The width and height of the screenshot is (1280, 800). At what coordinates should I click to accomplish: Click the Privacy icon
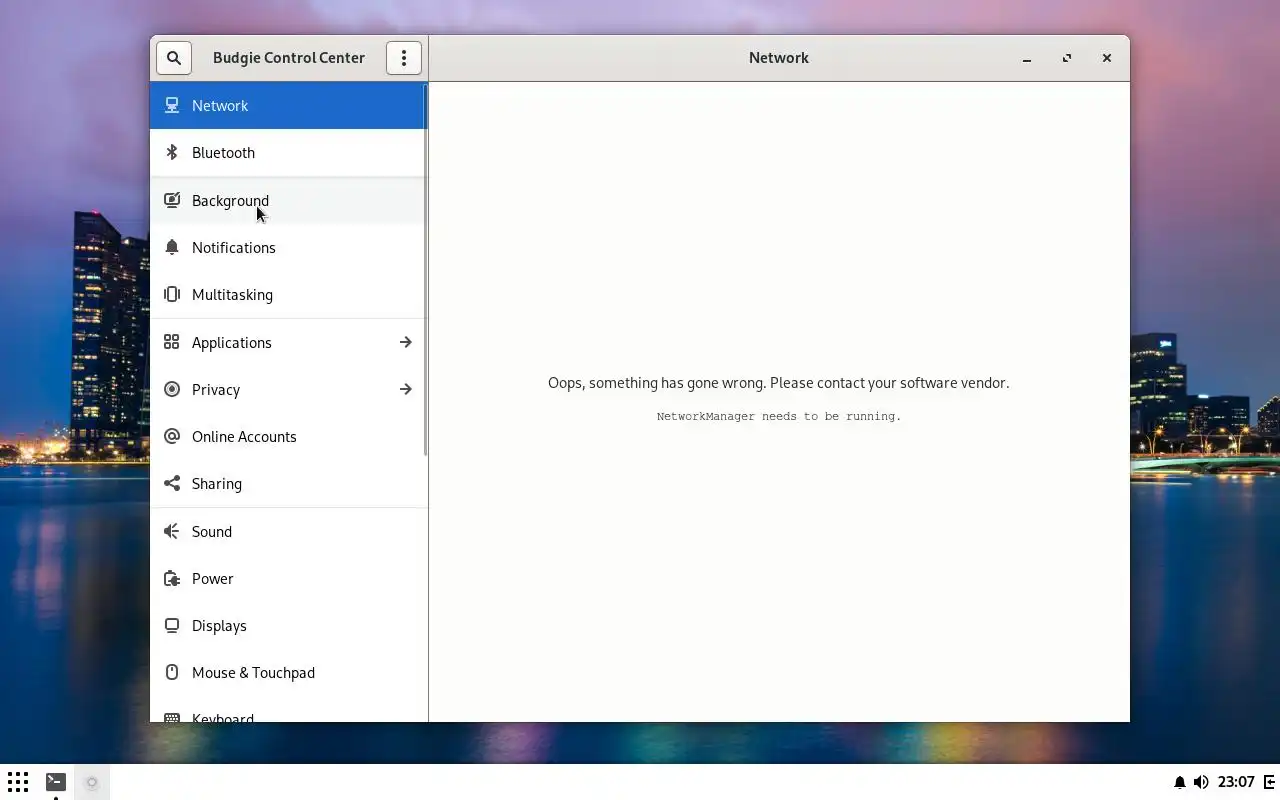[172, 389]
